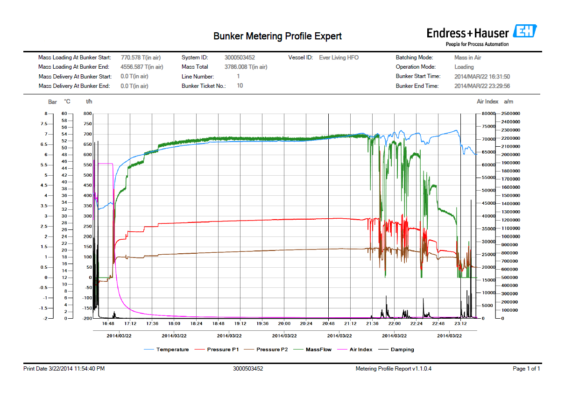The width and height of the screenshot is (565, 400).
Task: Click the Mass Total value field
Action: 246,67
